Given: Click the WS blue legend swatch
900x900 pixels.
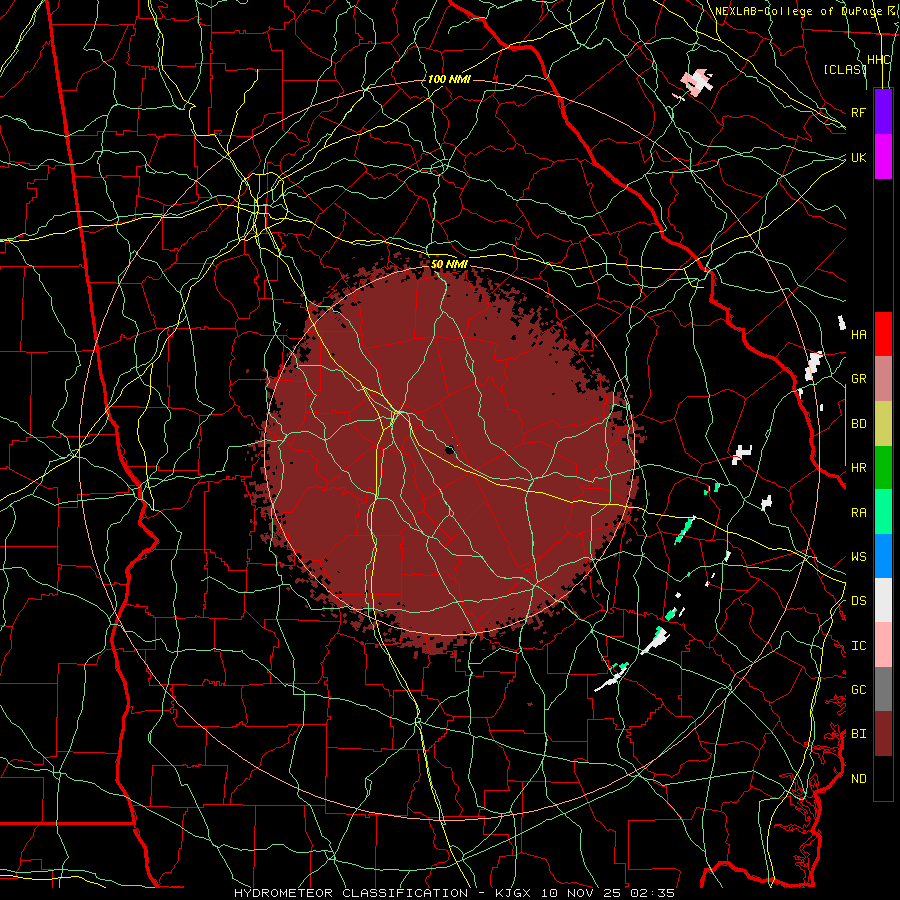Looking at the screenshot, I should (x=883, y=556).
